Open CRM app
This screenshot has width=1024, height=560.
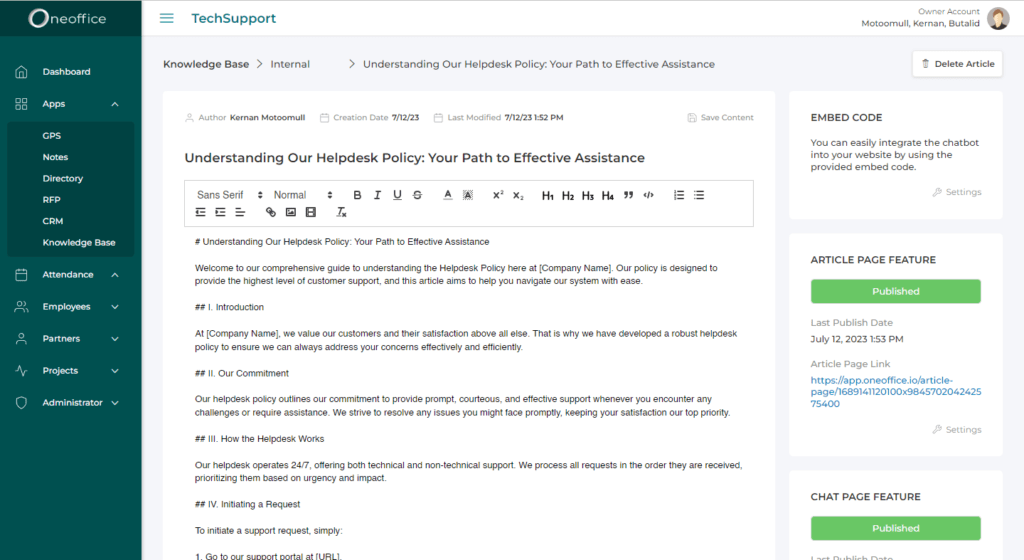[x=53, y=221]
